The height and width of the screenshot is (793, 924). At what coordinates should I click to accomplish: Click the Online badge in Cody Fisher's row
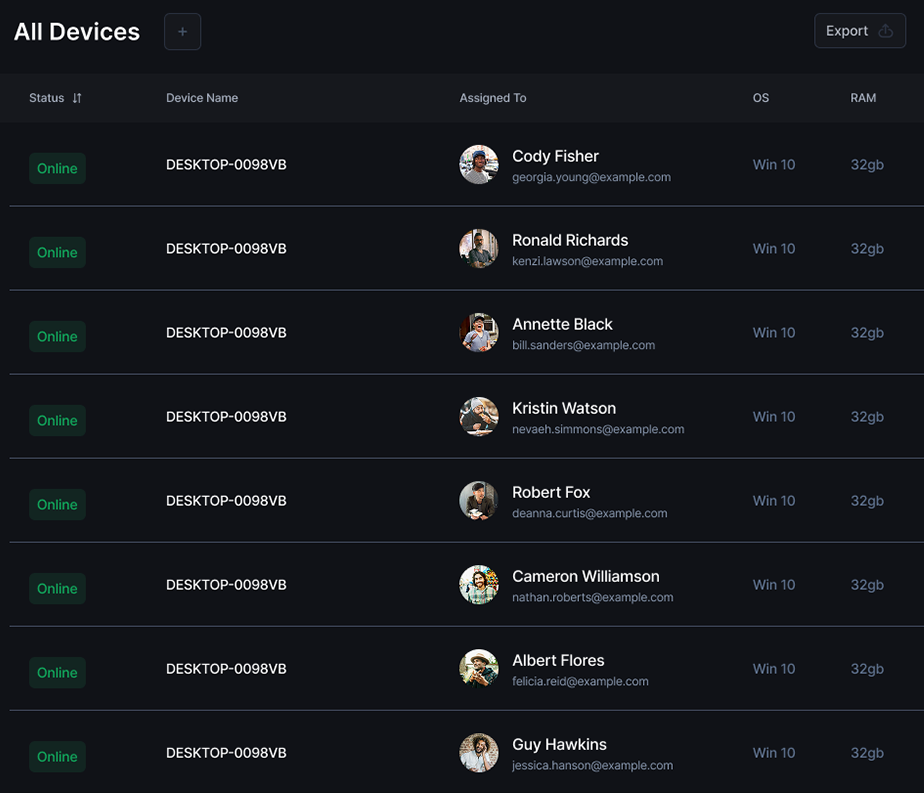[57, 169]
